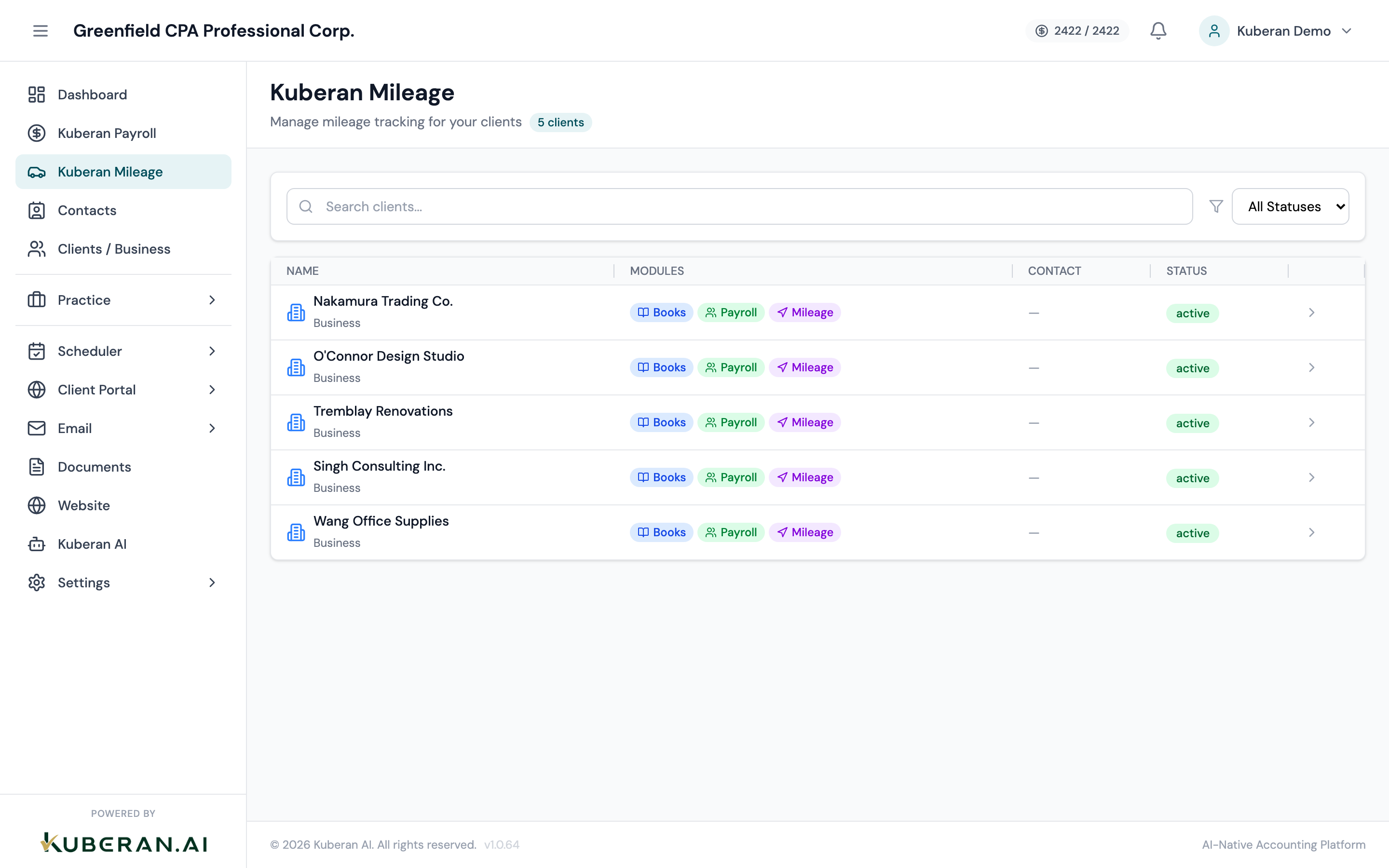Viewport: 1389px width, 868px height.
Task: Sort by NAME column header
Action: [x=302, y=271]
